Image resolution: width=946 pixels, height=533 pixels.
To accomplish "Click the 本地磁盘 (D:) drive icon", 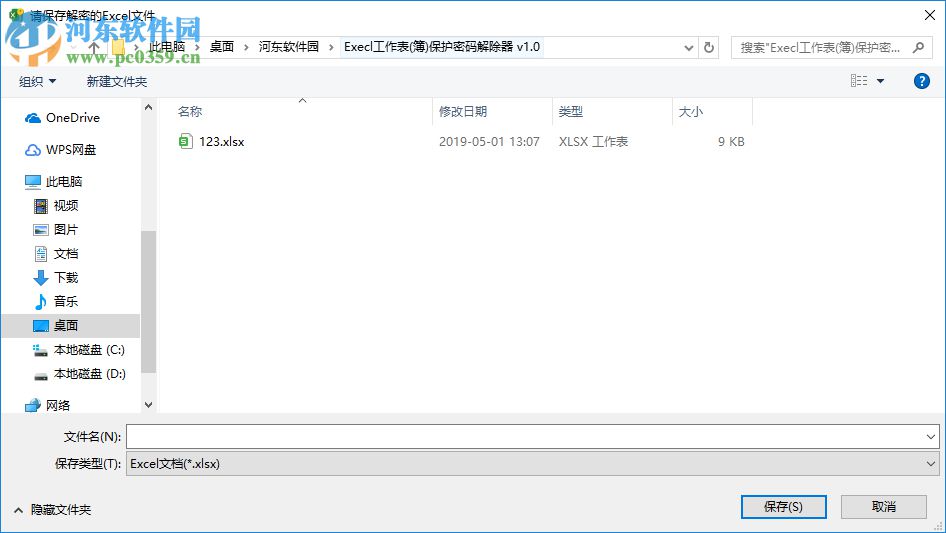I will pos(40,376).
